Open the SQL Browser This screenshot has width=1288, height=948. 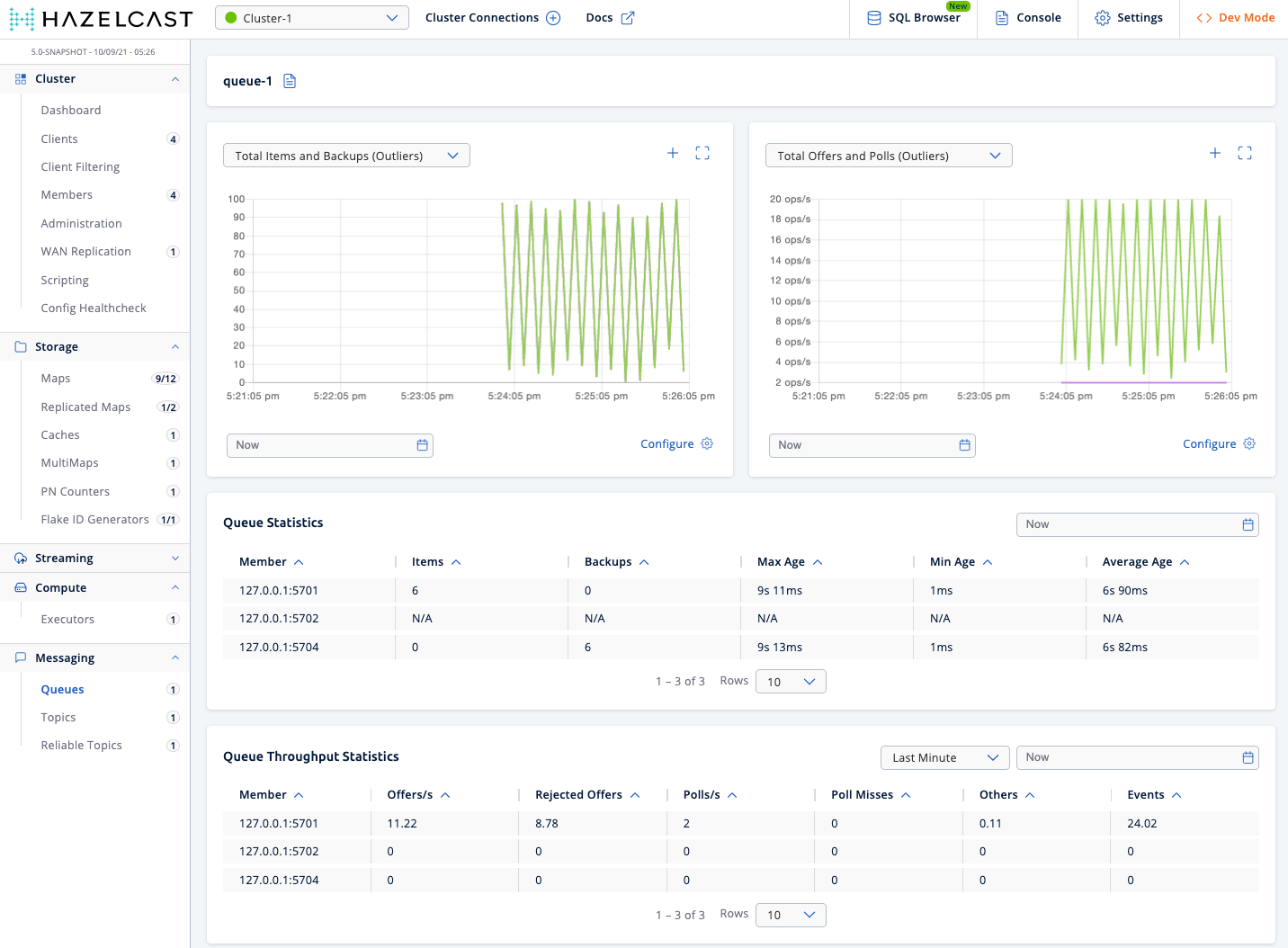(912, 17)
